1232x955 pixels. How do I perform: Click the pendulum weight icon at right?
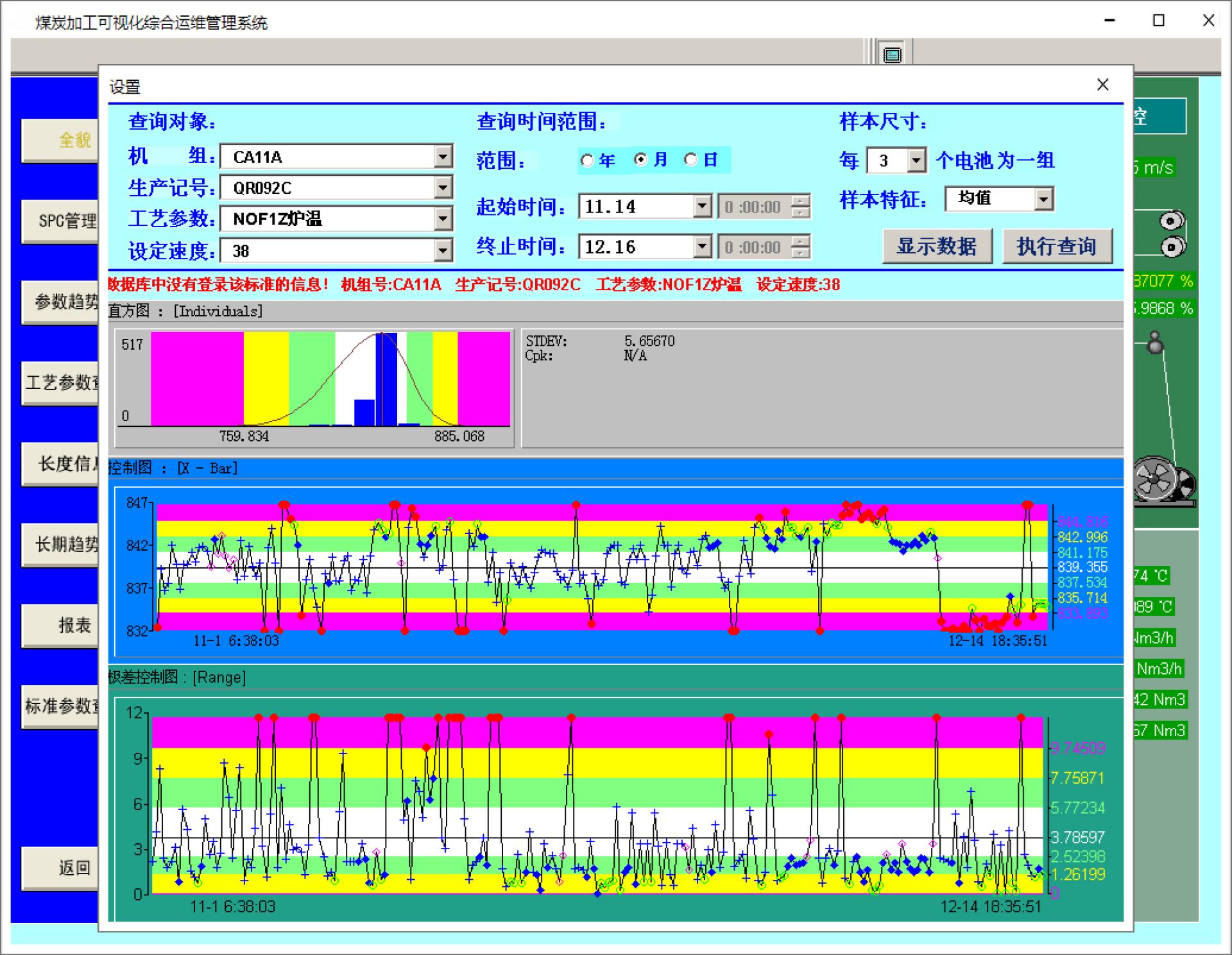[x=1155, y=343]
